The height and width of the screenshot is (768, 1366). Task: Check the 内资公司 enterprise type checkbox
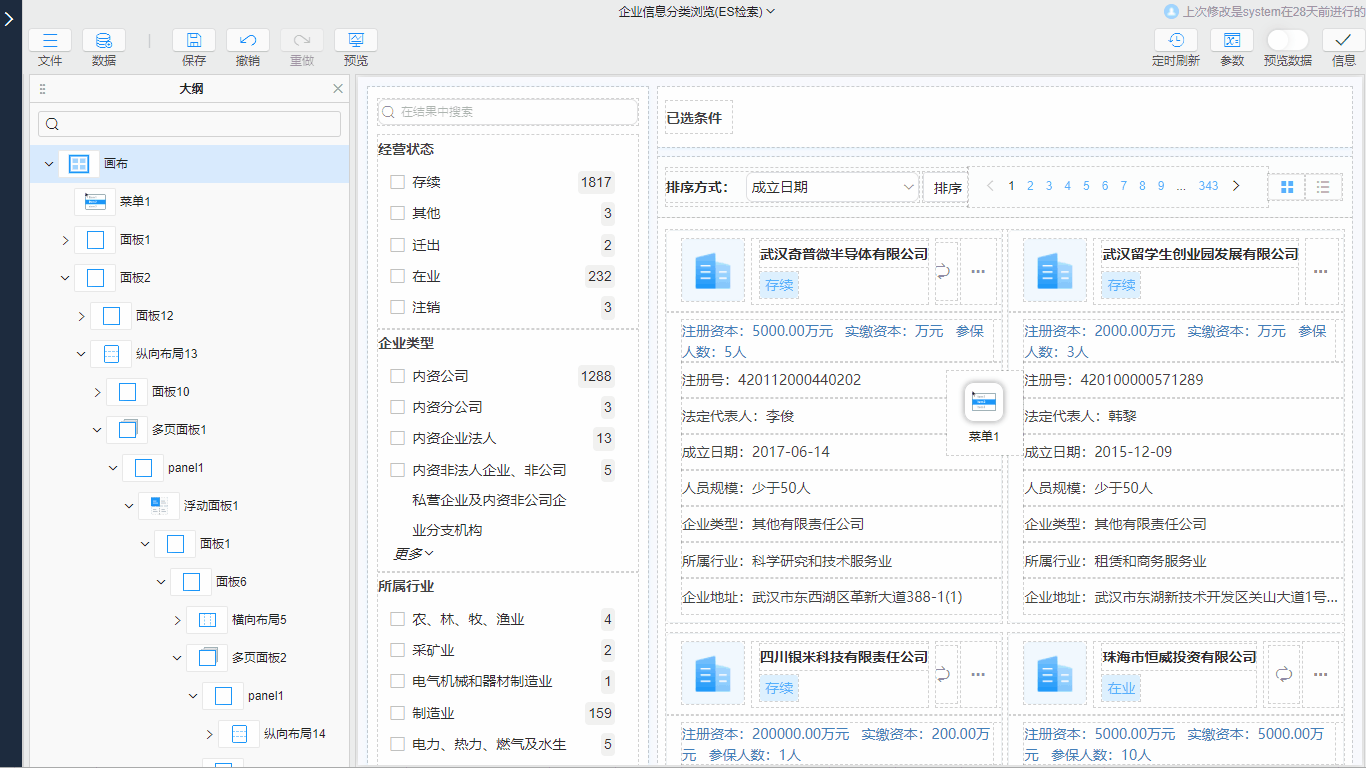(397, 376)
